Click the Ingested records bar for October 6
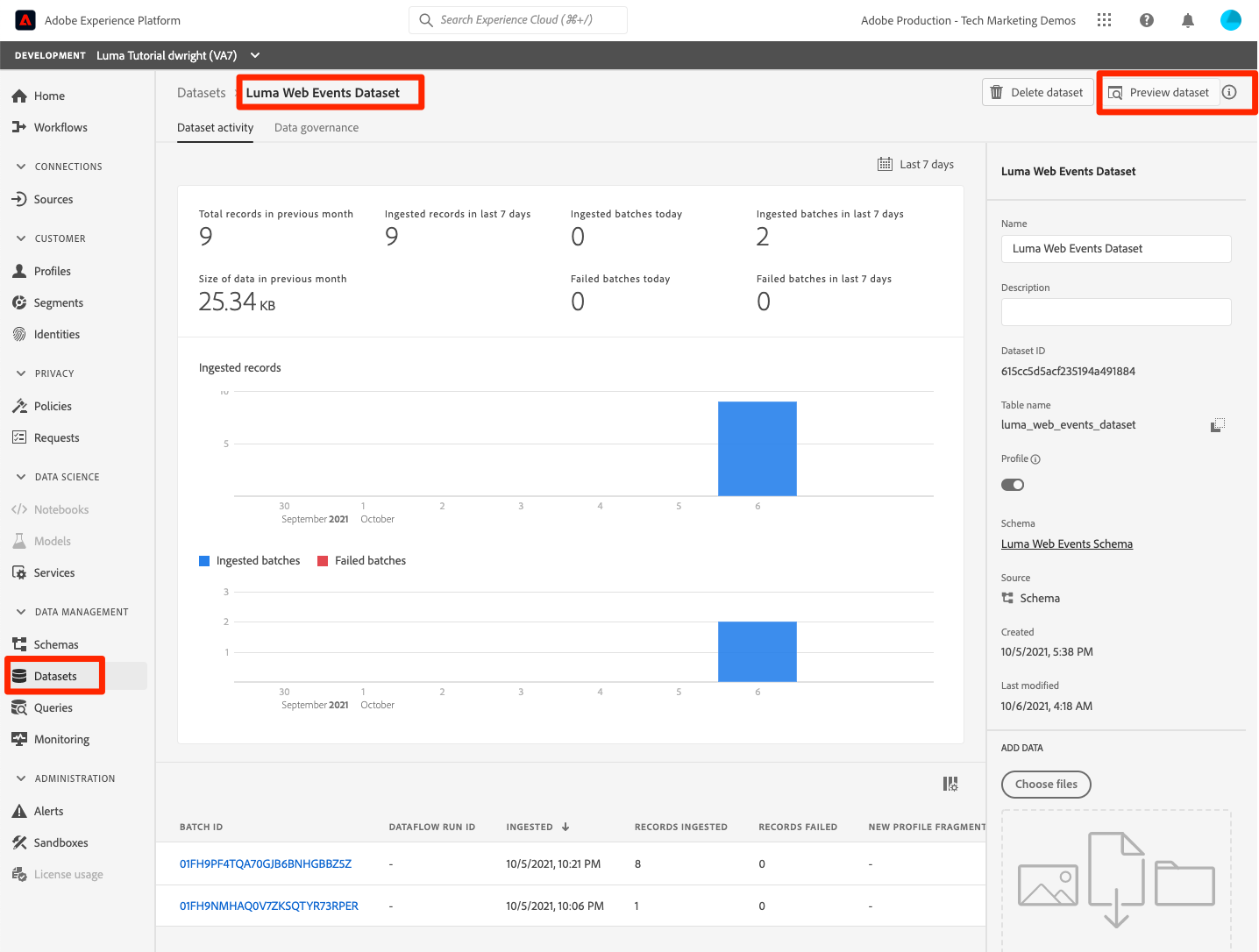This screenshot has width=1259, height=952. pyautogui.click(x=758, y=449)
